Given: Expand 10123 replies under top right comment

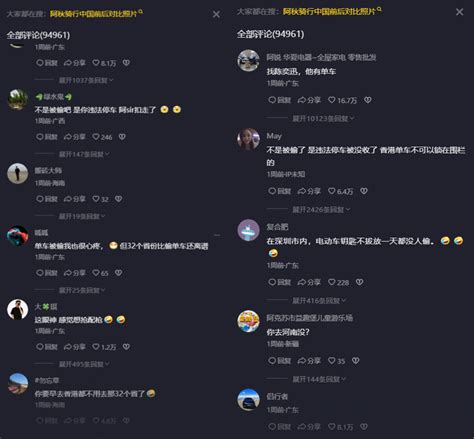Looking at the screenshot, I should pos(323,118).
